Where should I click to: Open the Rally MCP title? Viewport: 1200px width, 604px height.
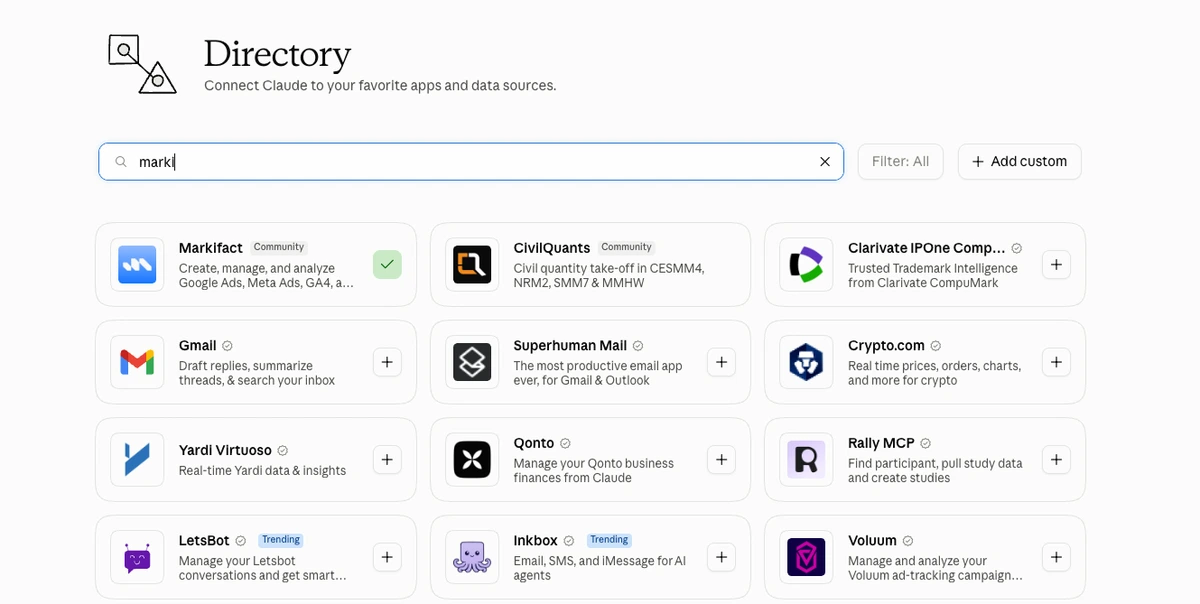pyautogui.click(x=881, y=443)
